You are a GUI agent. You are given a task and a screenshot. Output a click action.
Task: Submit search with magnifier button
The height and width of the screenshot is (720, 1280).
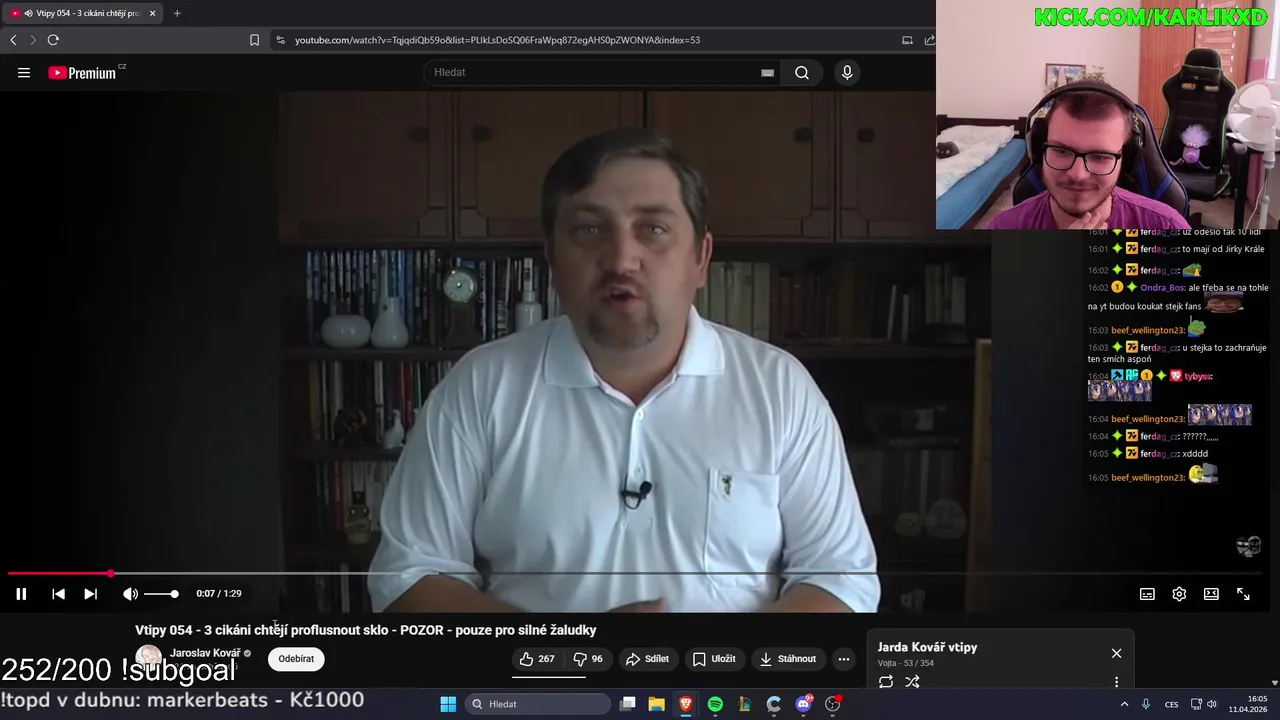click(x=802, y=72)
